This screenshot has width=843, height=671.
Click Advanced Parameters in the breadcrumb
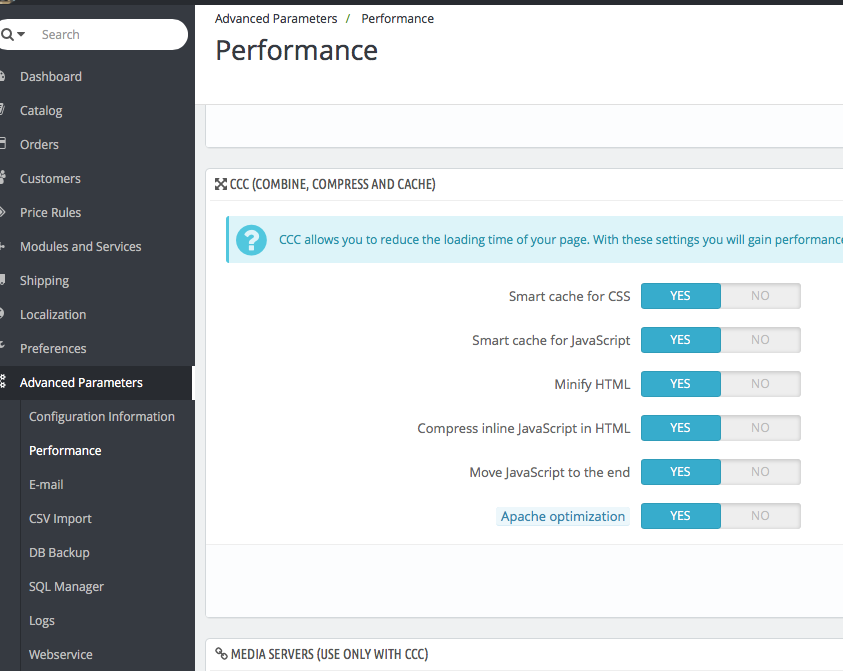pos(275,19)
